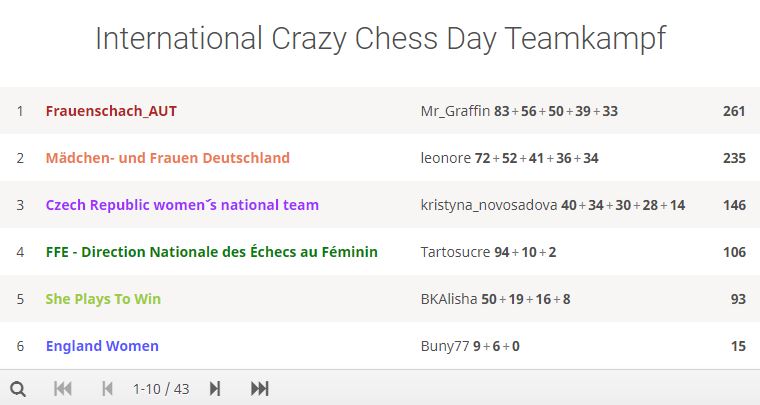Viewport: 760px width, 405px height.
Task: Select player BKAlisha
Action: click(x=449, y=299)
